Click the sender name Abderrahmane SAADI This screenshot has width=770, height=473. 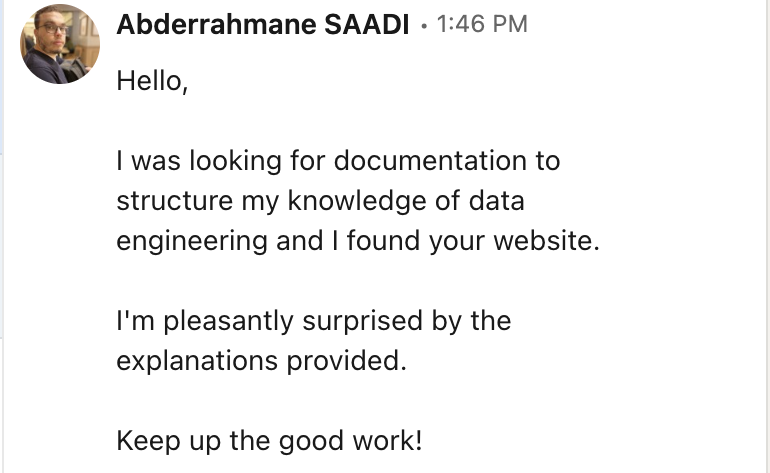point(263,24)
